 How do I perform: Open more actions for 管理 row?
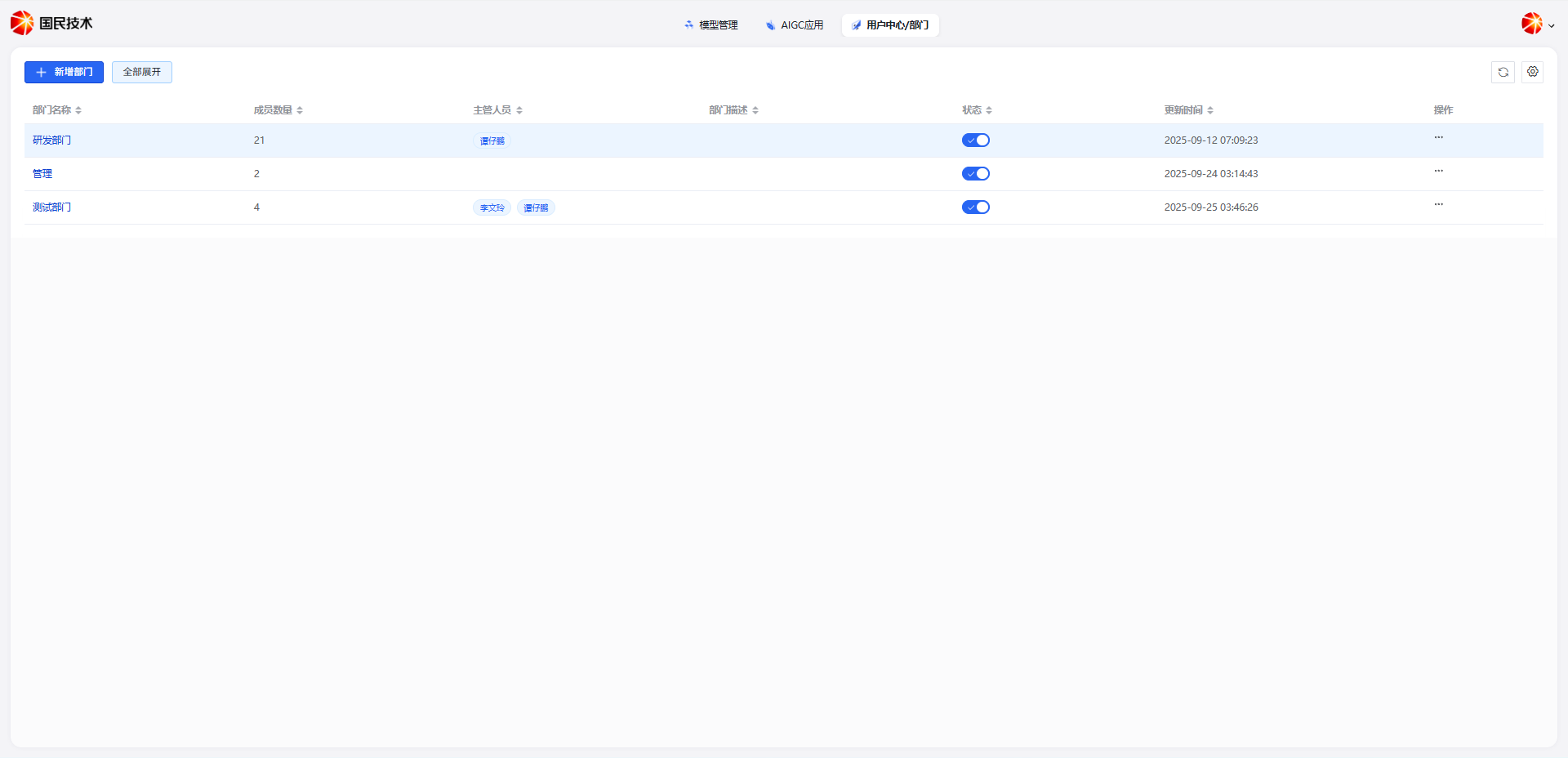tap(1438, 171)
